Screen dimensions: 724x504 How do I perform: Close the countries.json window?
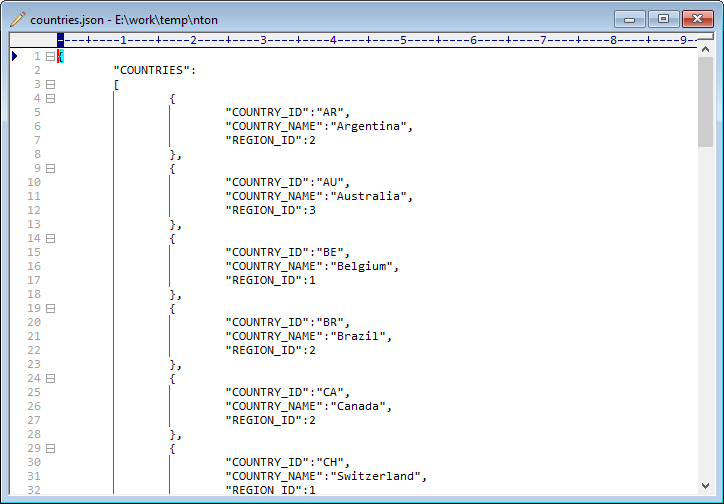696,19
